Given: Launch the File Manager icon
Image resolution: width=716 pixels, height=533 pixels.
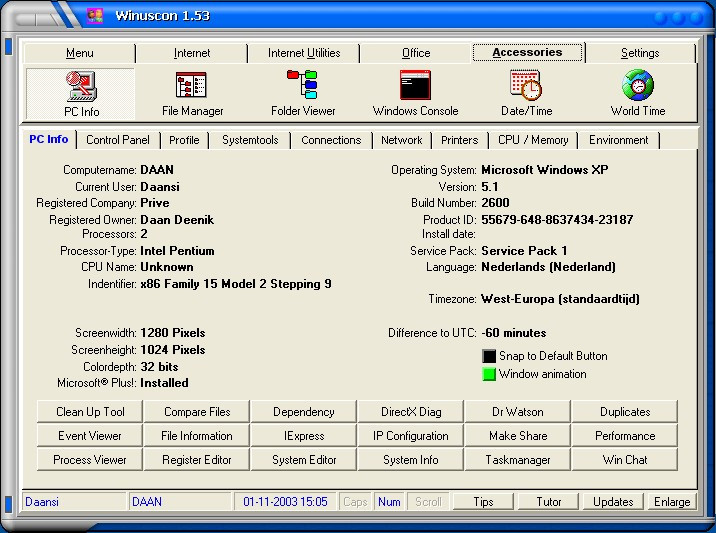Looking at the screenshot, I should click(x=192, y=94).
